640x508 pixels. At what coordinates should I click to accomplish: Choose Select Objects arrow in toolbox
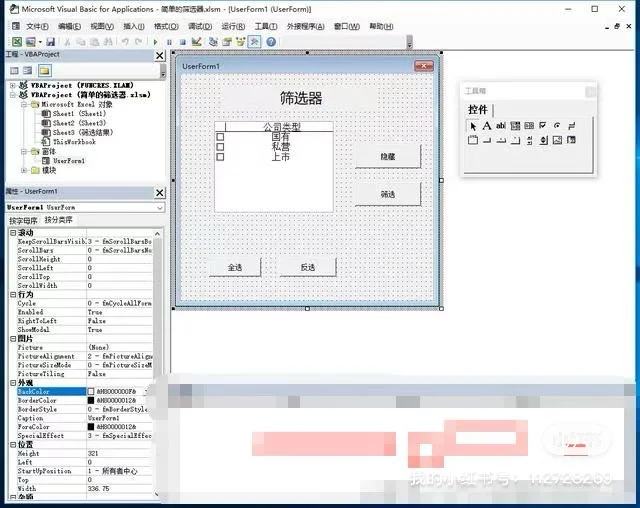473,126
